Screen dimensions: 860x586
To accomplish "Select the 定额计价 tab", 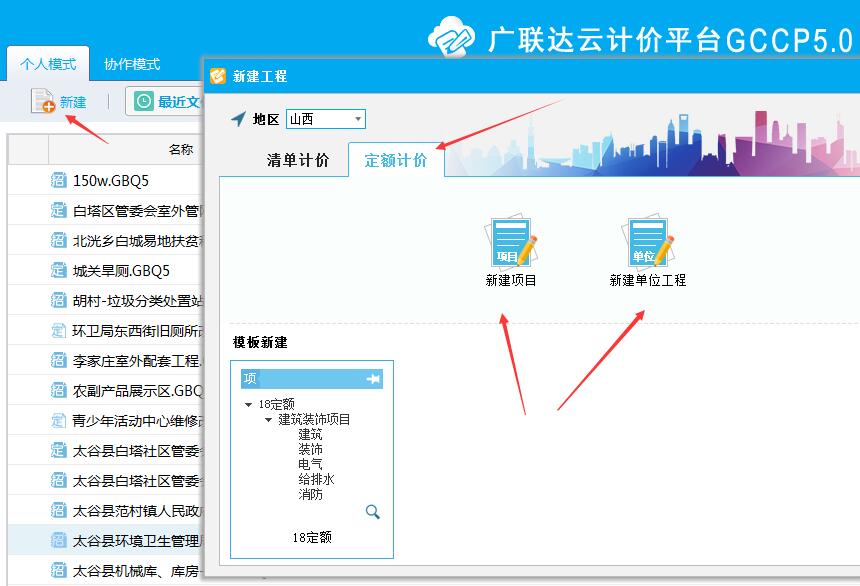I will point(395,160).
